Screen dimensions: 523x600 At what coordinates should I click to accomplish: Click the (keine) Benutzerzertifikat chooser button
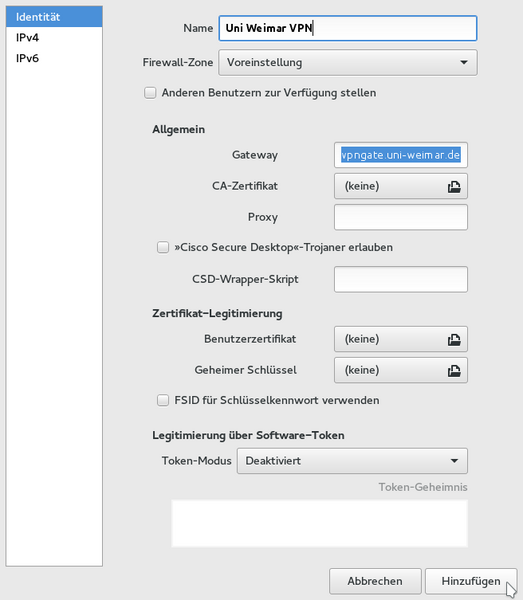(x=401, y=339)
